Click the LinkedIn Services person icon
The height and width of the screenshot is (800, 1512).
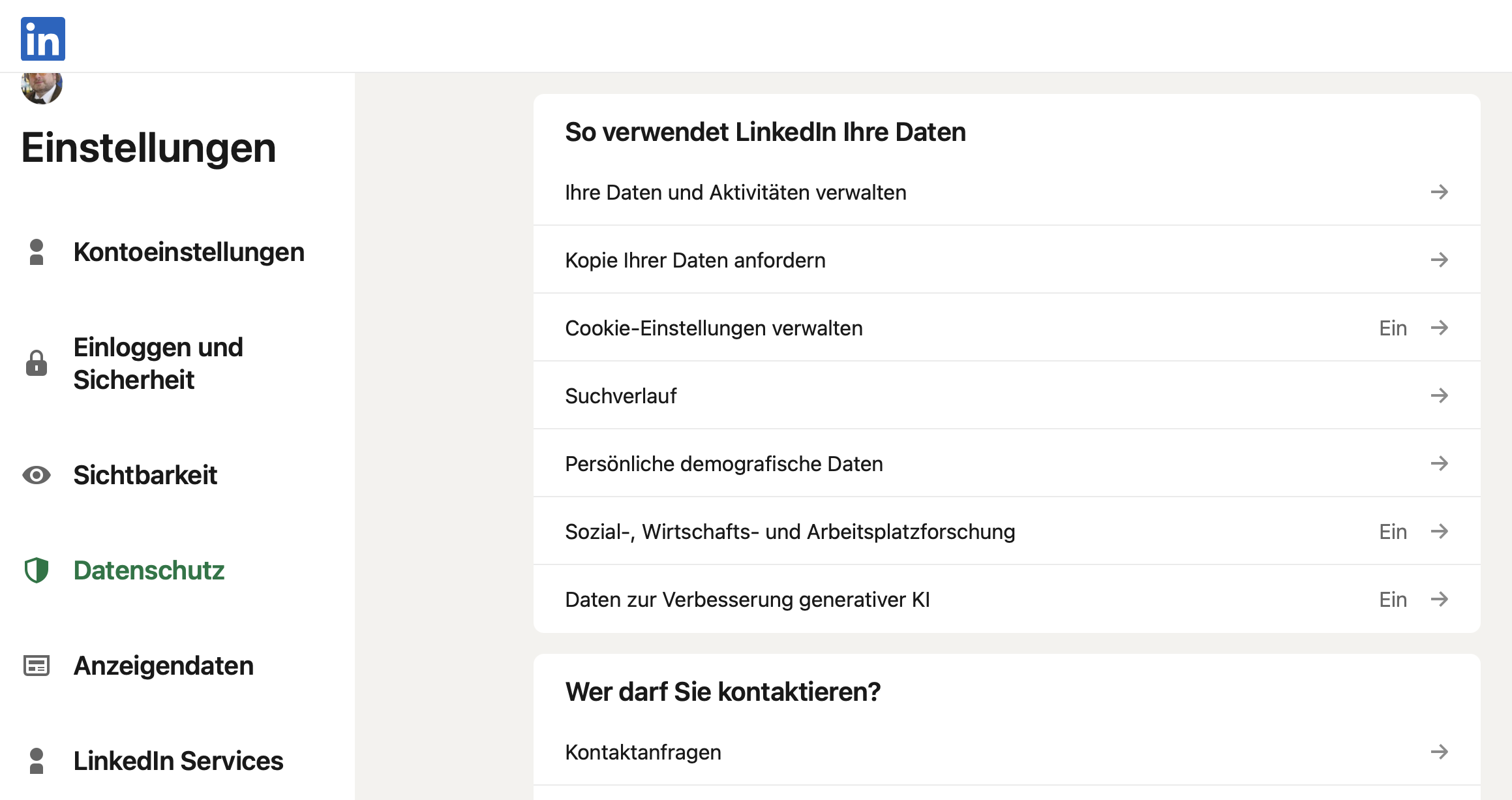point(37,761)
